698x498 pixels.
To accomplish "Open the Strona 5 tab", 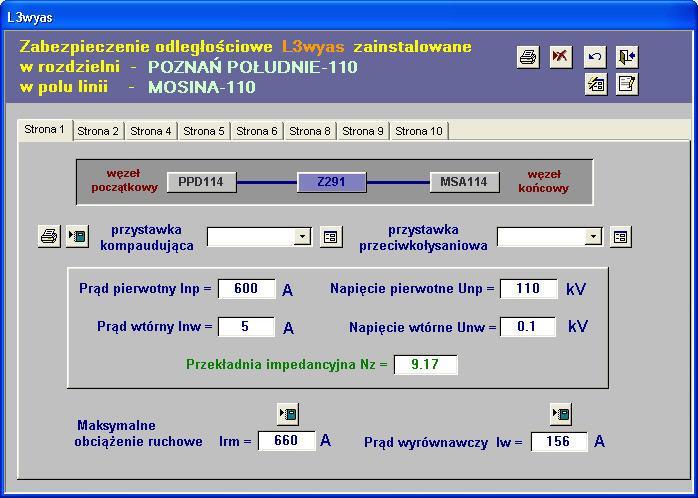I will (x=204, y=131).
